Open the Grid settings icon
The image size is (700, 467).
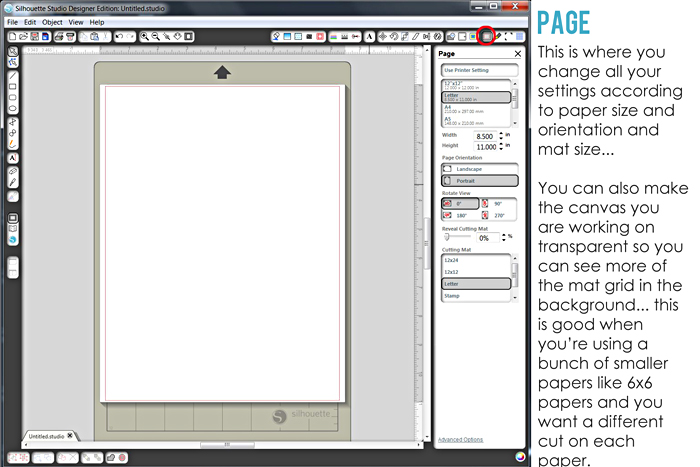[520, 37]
